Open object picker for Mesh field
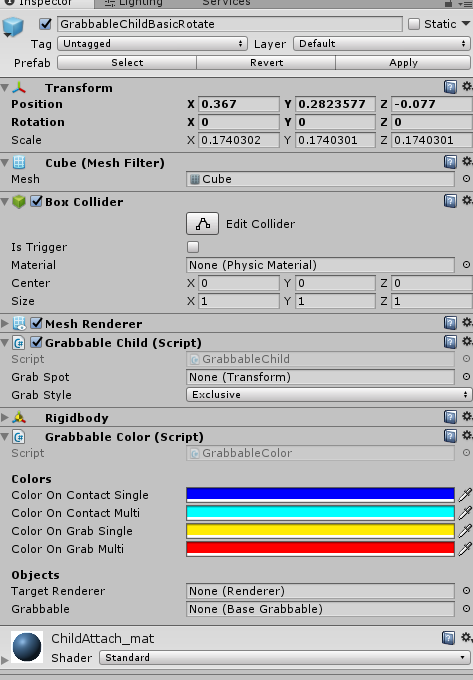 coord(466,179)
